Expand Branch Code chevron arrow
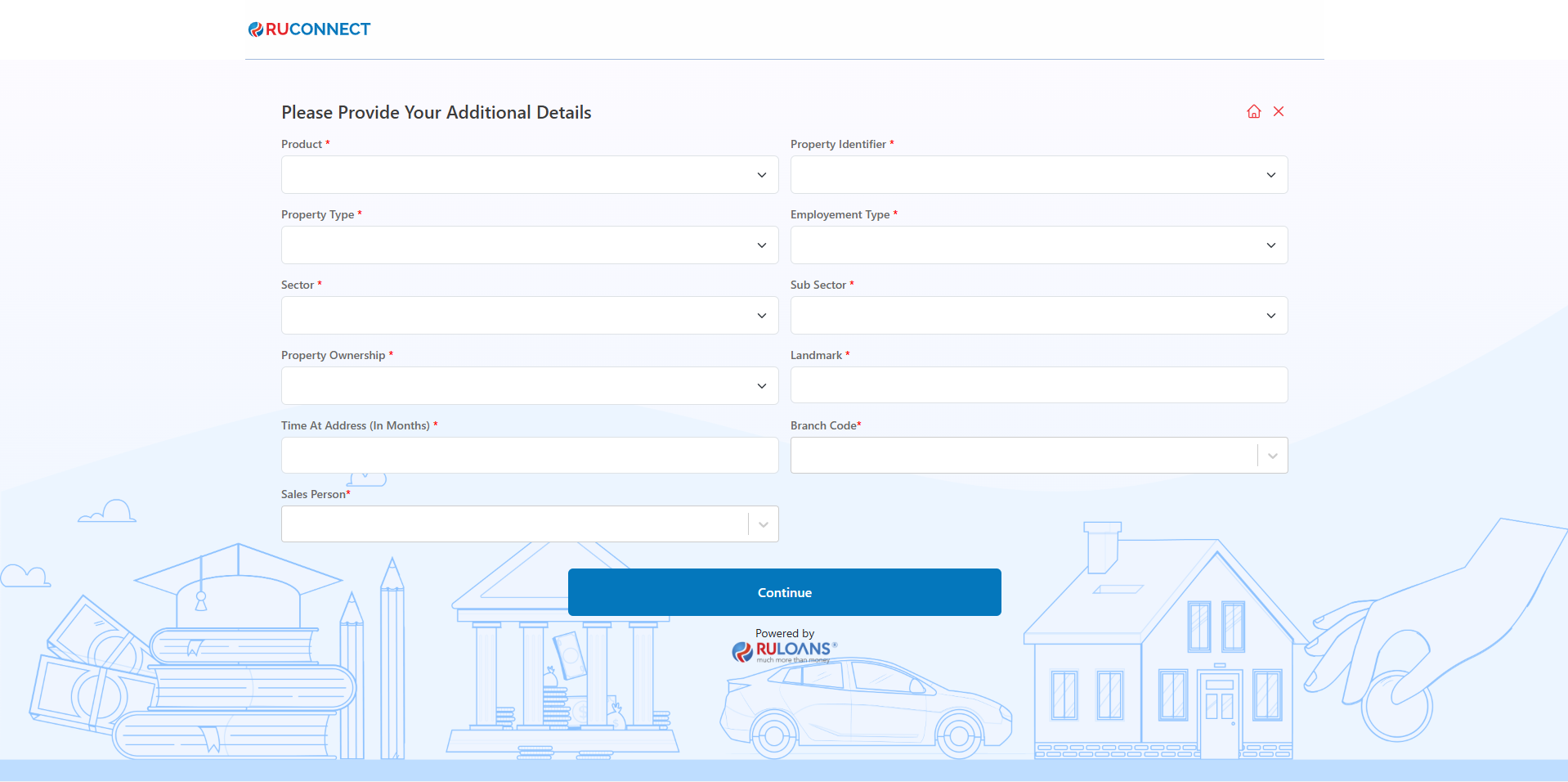1568x782 pixels. [x=1272, y=456]
